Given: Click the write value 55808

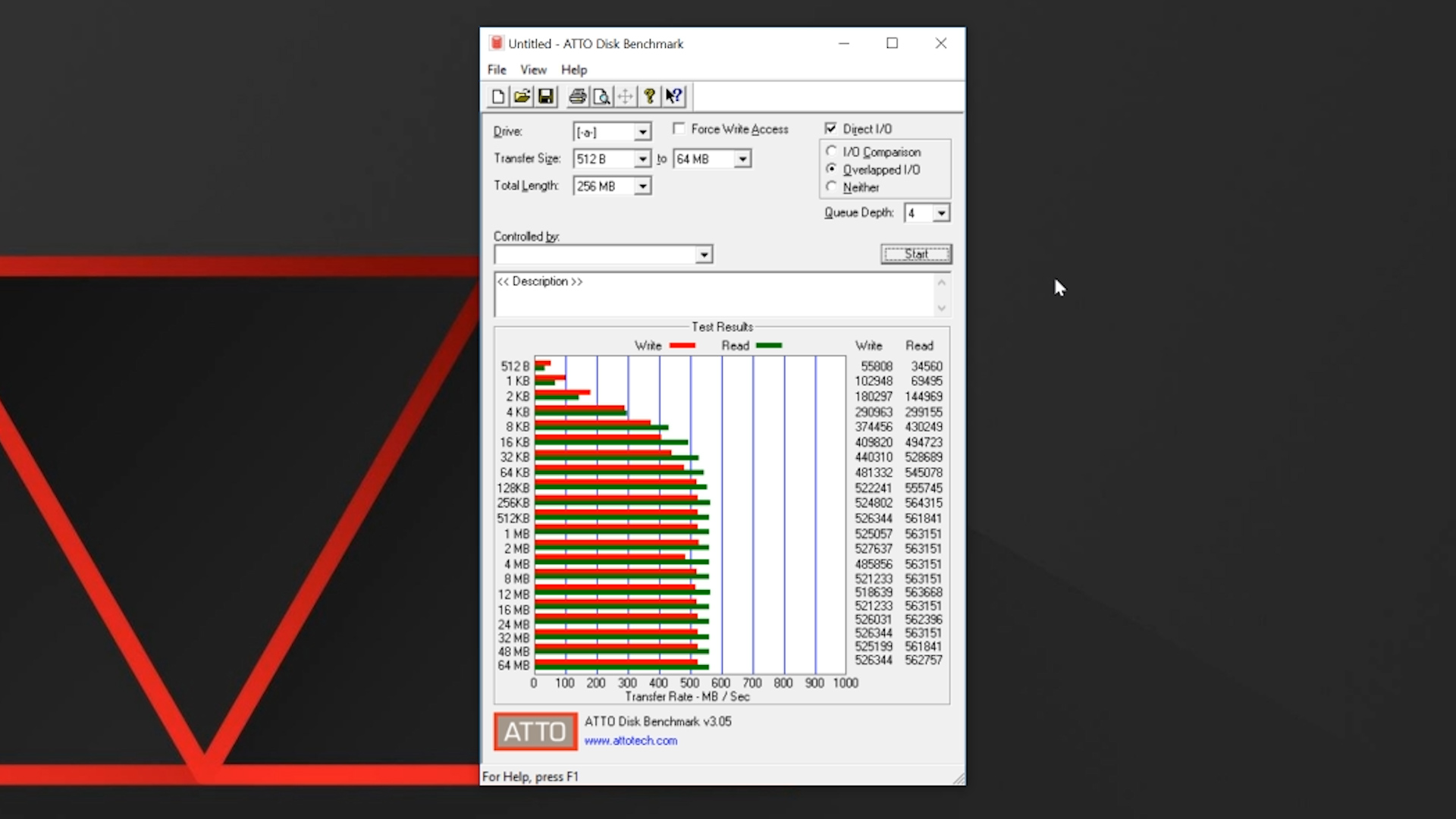Looking at the screenshot, I should point(877,366).
